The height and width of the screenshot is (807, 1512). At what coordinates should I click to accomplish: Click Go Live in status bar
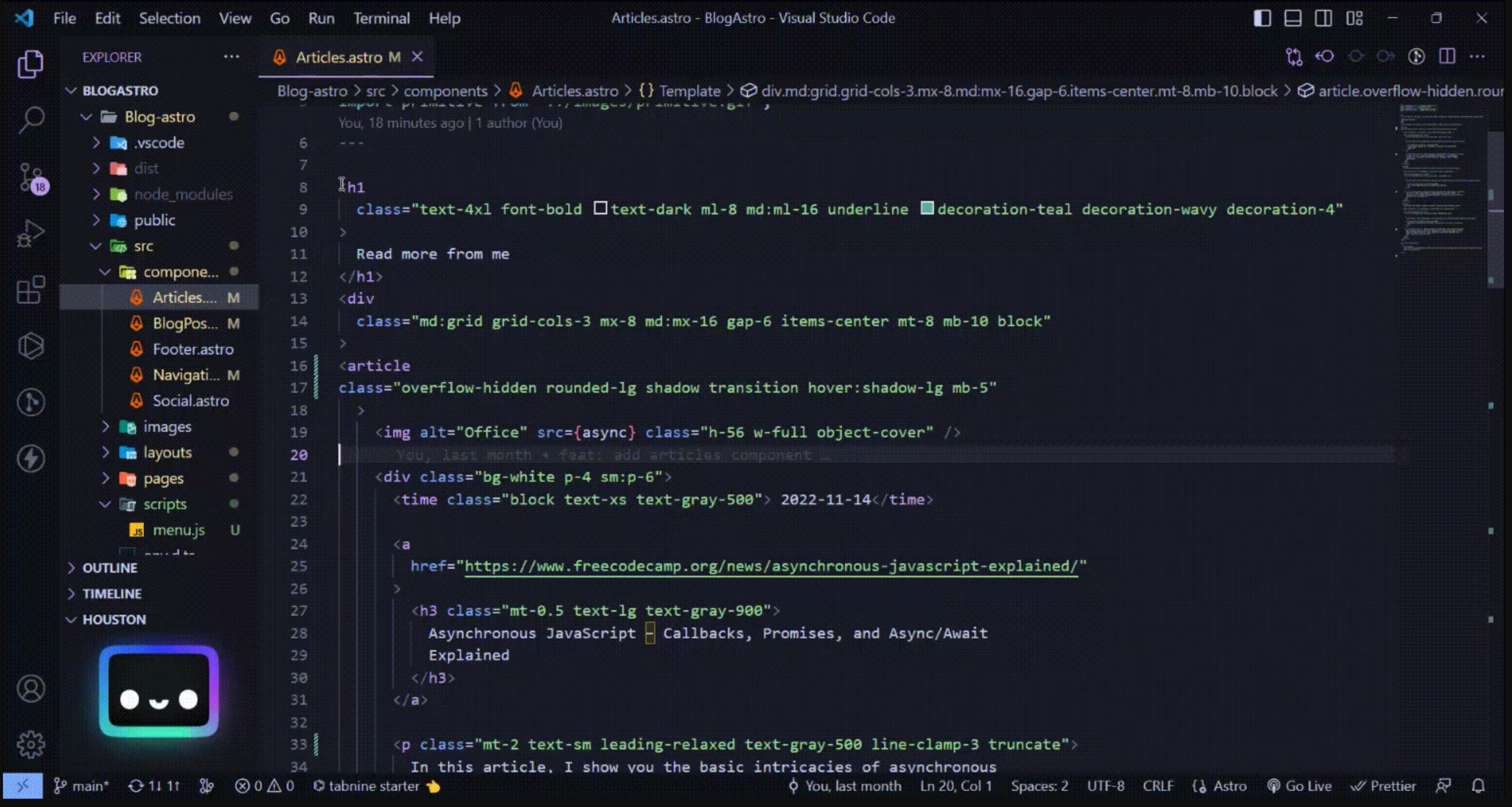pyautogui.click(x=1299, y=786)
